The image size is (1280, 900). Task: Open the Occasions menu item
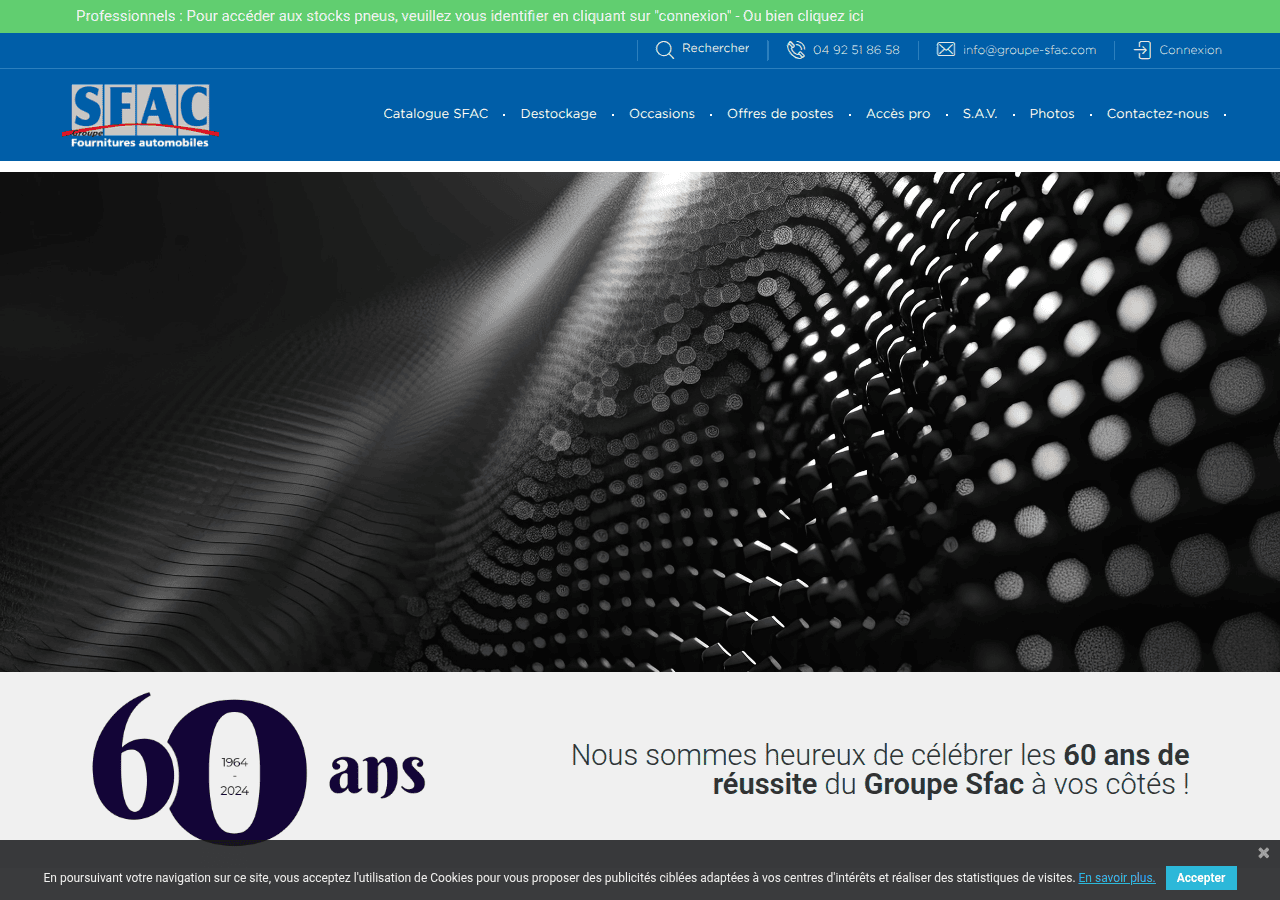click(662, 114)
